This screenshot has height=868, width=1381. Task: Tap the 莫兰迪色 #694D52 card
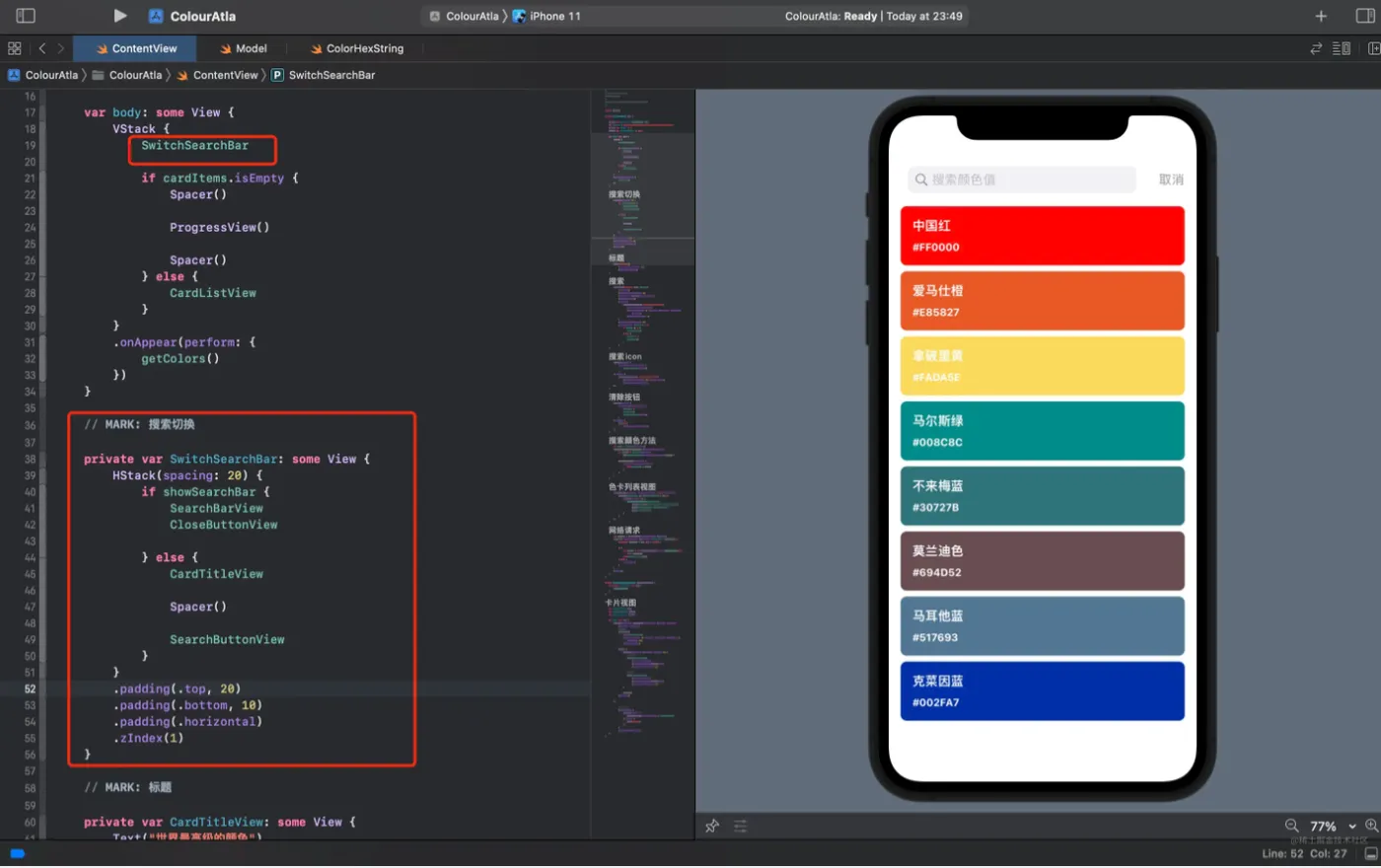click(1042, 561)
